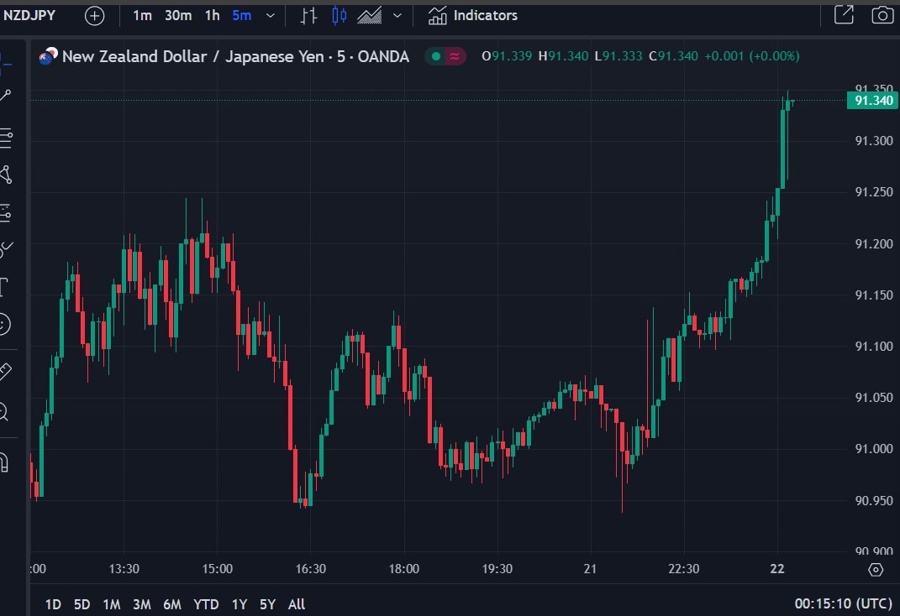This screenshot has height=616, width=900.
Task: Switch to bar chart style
Action: click(x=310, y=15)
